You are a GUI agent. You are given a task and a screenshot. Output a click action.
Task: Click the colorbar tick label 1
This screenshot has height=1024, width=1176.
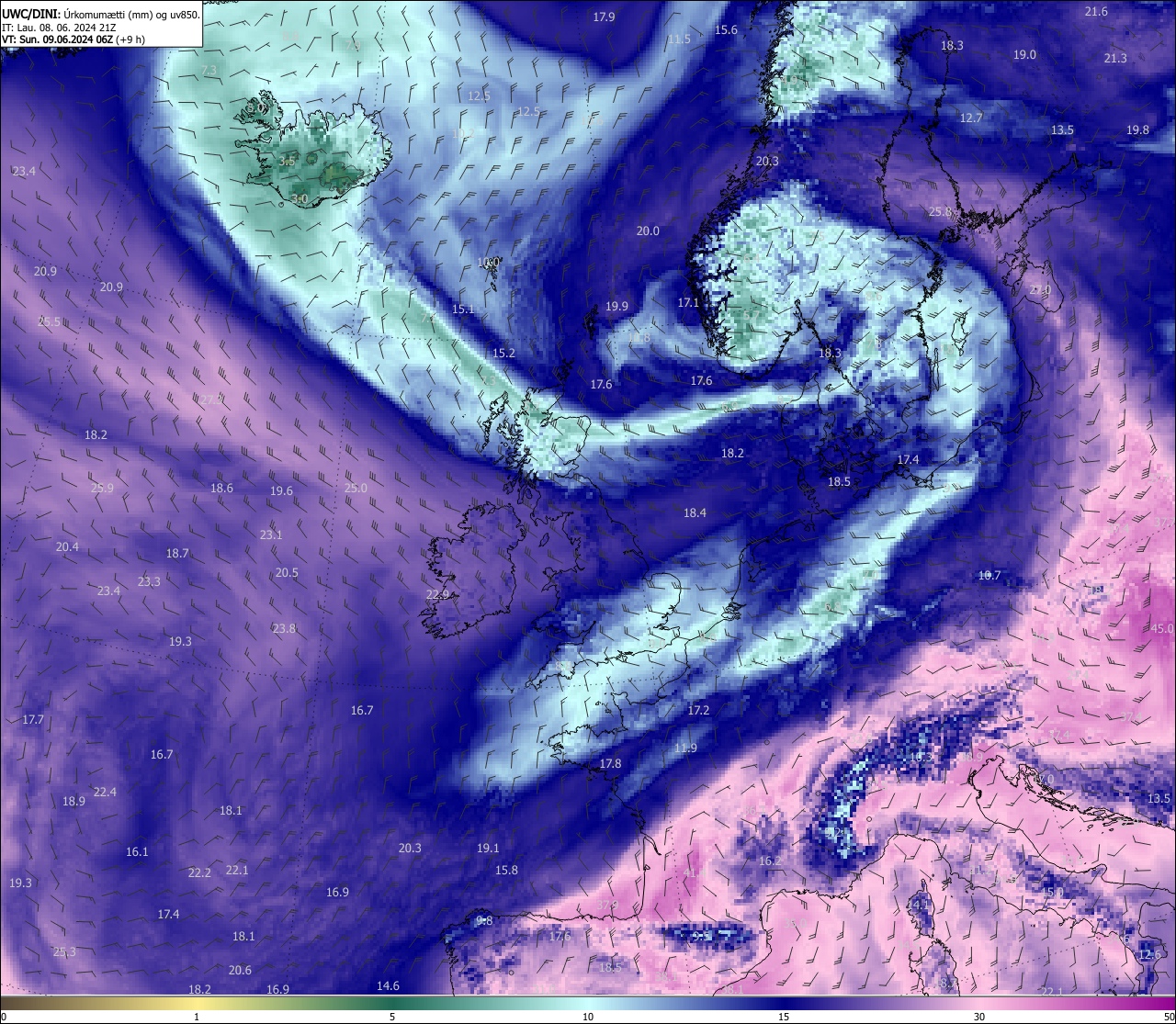point(197,1017)
